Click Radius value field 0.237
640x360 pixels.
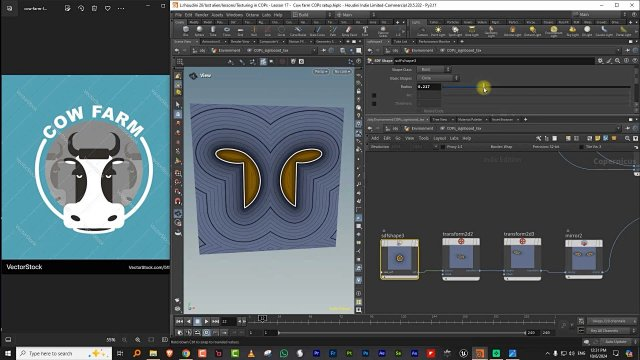point(429,87)
